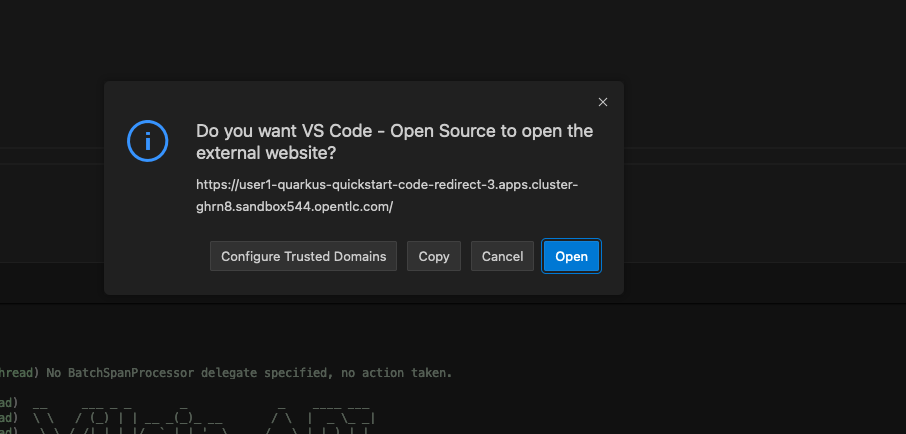Confirm with the blue Open button
Image resolution: width=906 pixels, height=434 pixels.
point(571,256)
